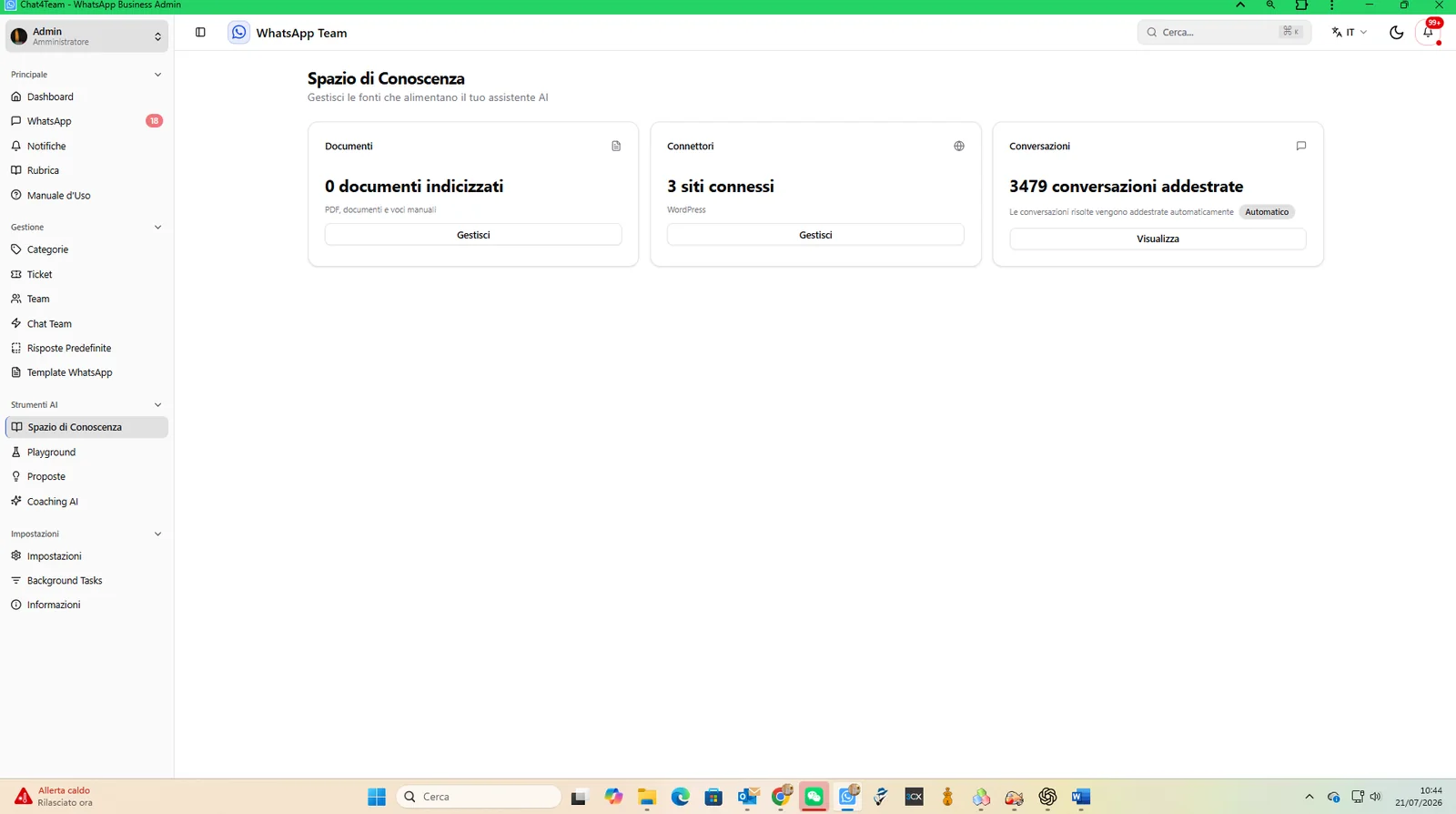Open the IT language dropdown
1456x814 pixels.
1349,32
